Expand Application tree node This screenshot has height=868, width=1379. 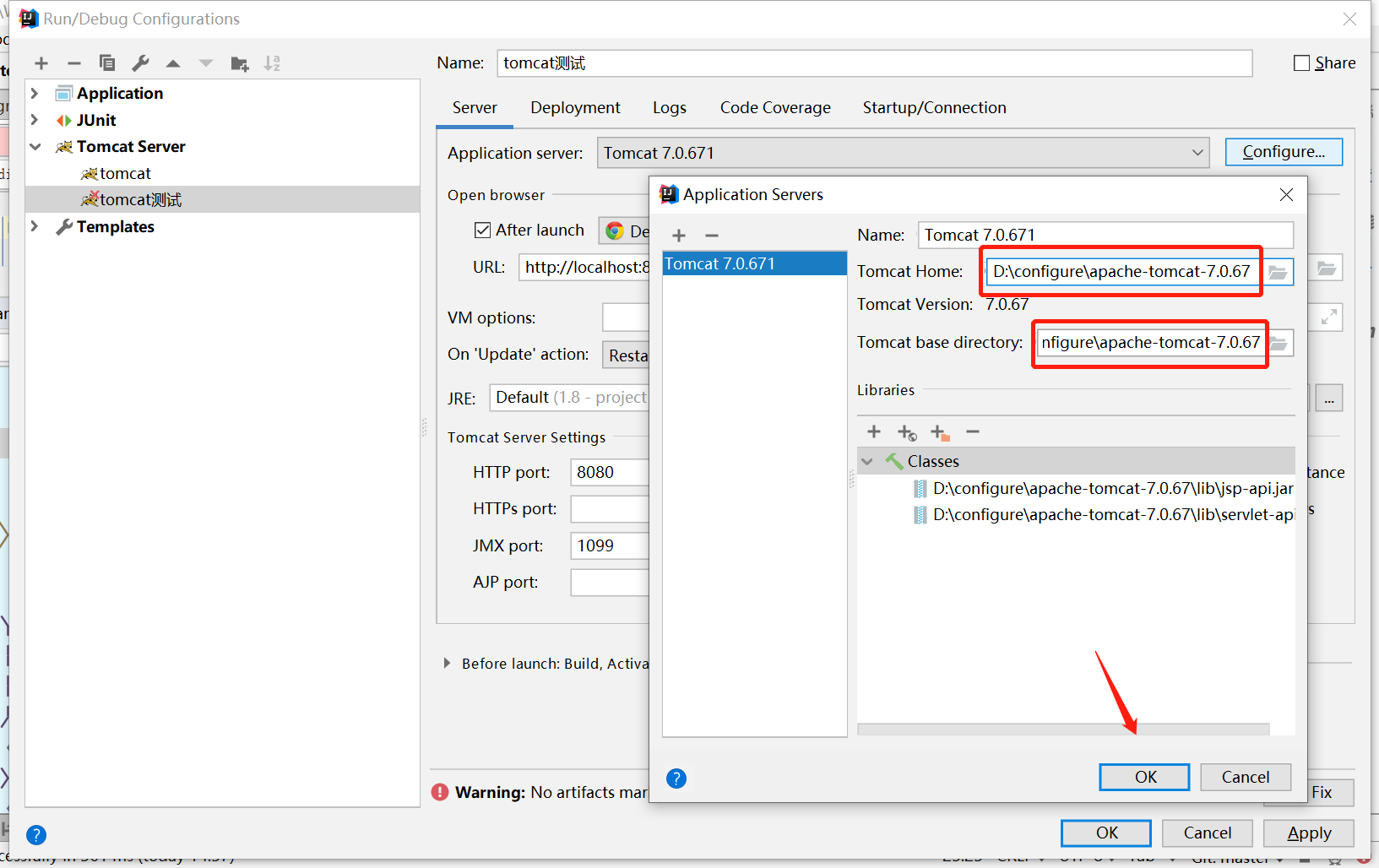click(x=35, y=93)
